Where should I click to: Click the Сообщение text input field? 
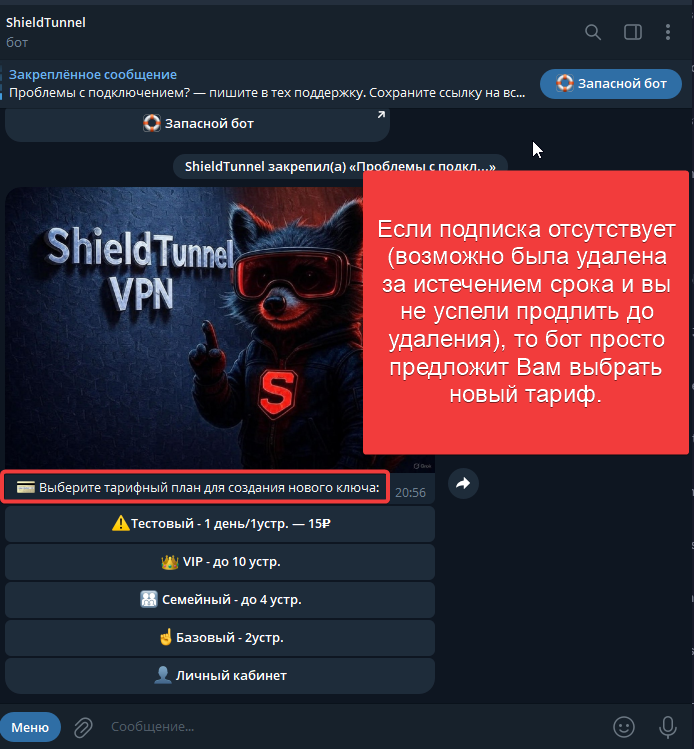(x=353, y=727)
